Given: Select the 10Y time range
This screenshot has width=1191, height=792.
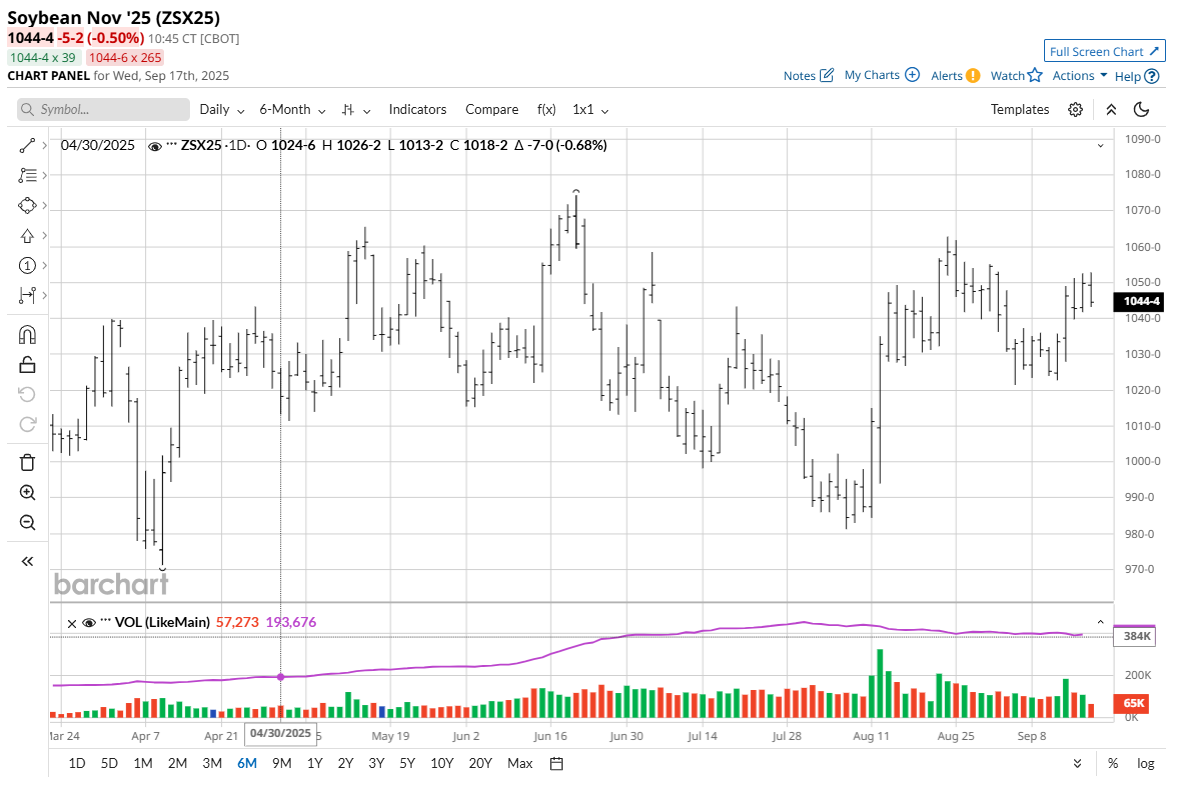Looking at the screenshot, I should (x=441, y=763).
